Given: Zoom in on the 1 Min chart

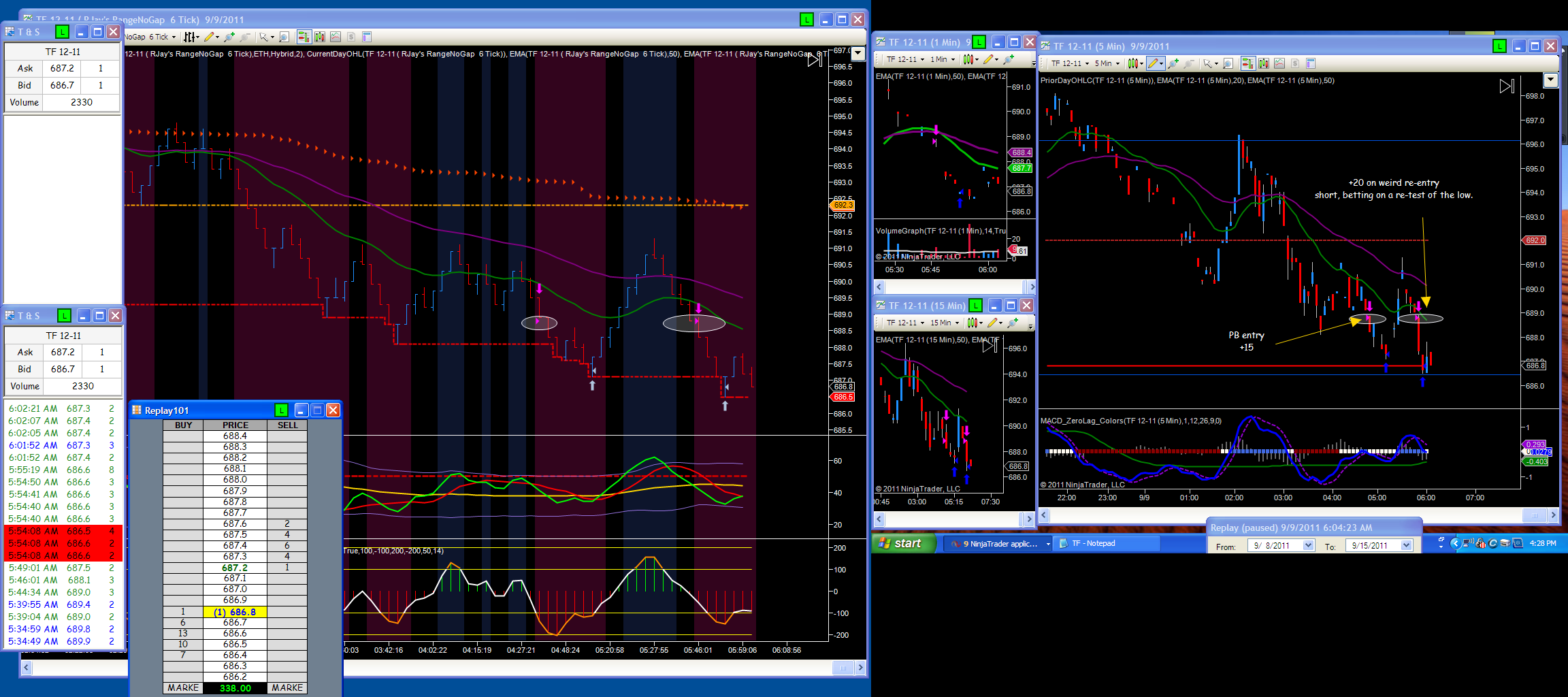Looking at the screenshot, I should (x=1009, y=59).
